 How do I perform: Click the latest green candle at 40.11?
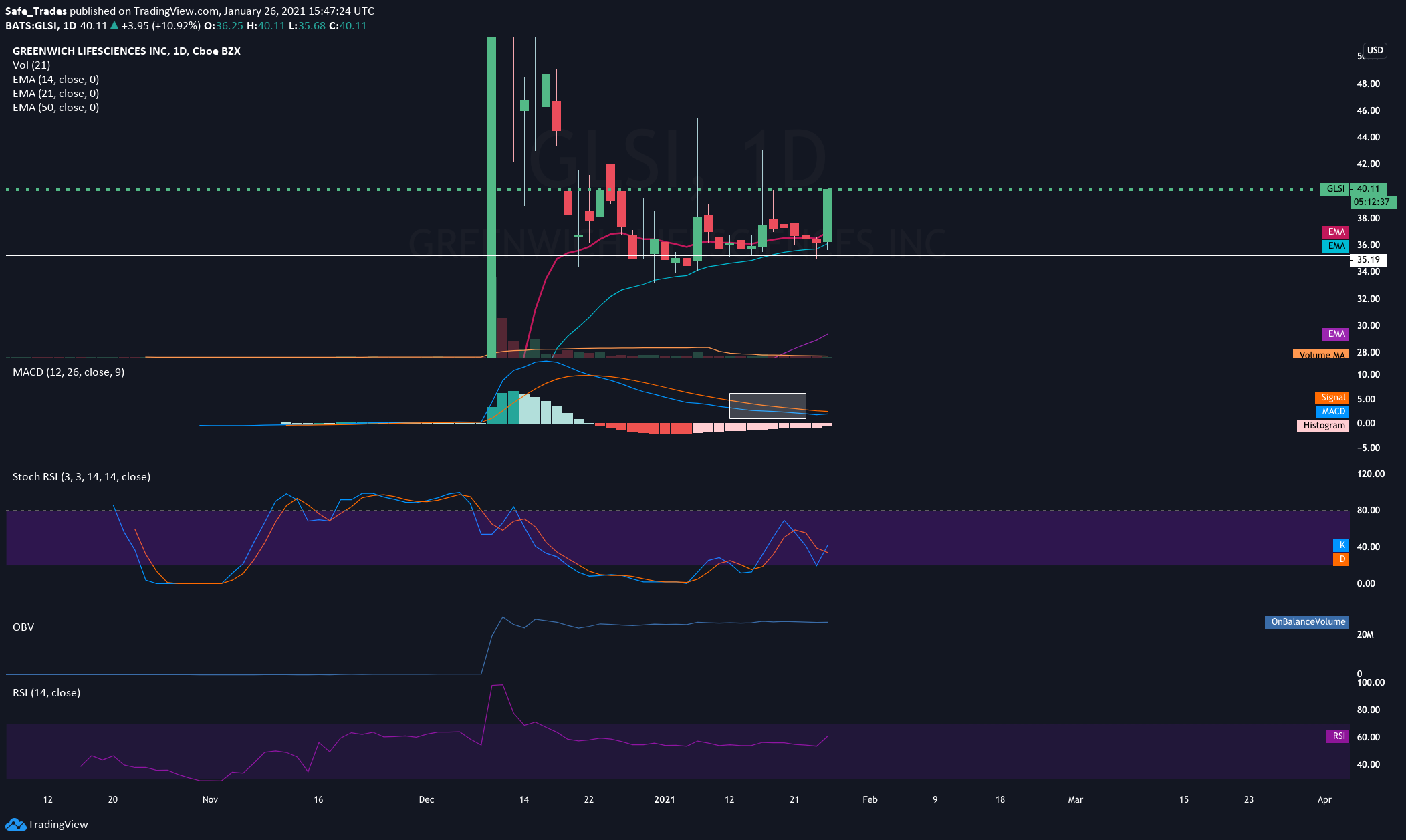[827, 215]
